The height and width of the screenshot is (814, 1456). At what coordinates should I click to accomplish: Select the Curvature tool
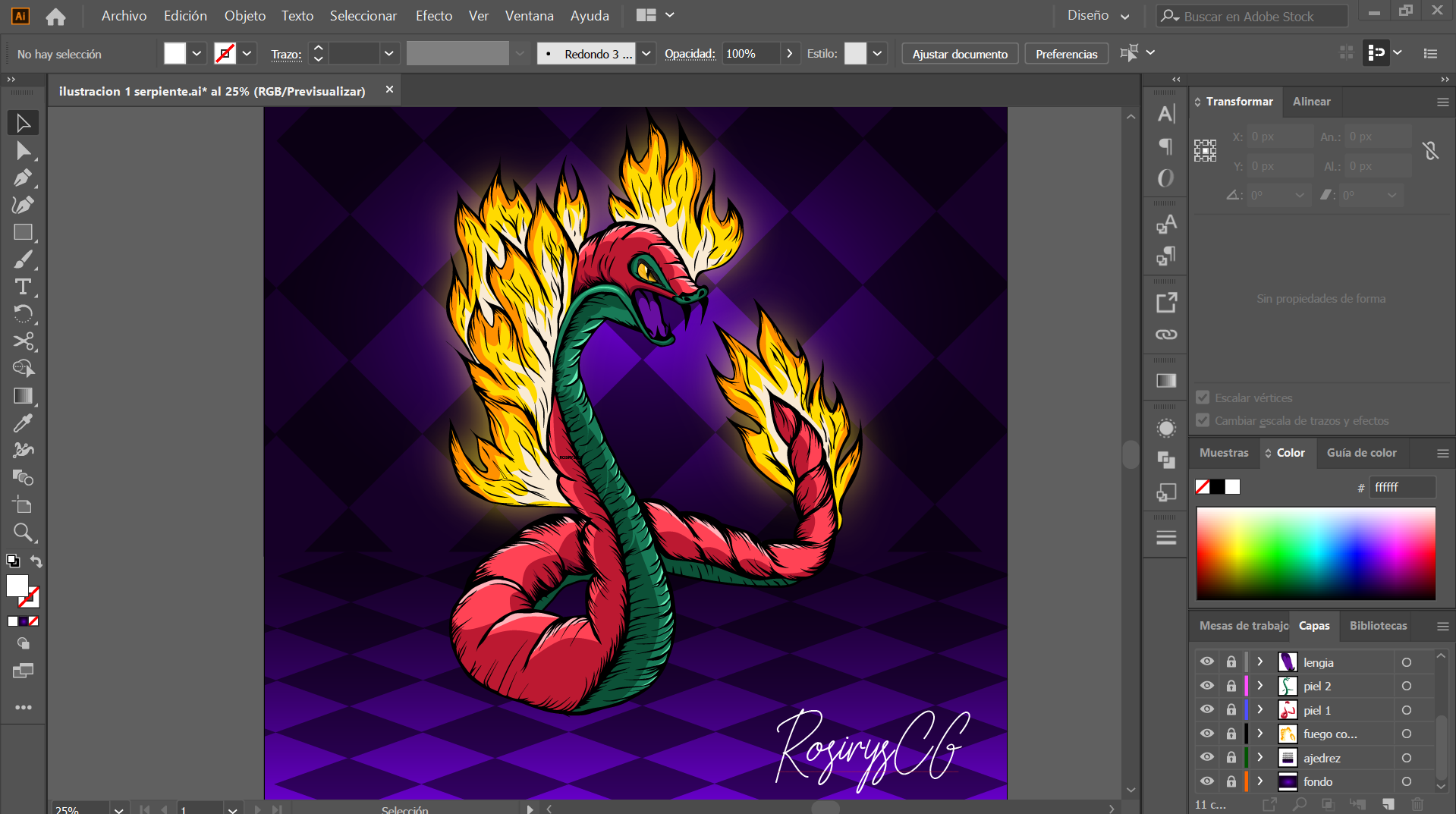click(23, 205)
